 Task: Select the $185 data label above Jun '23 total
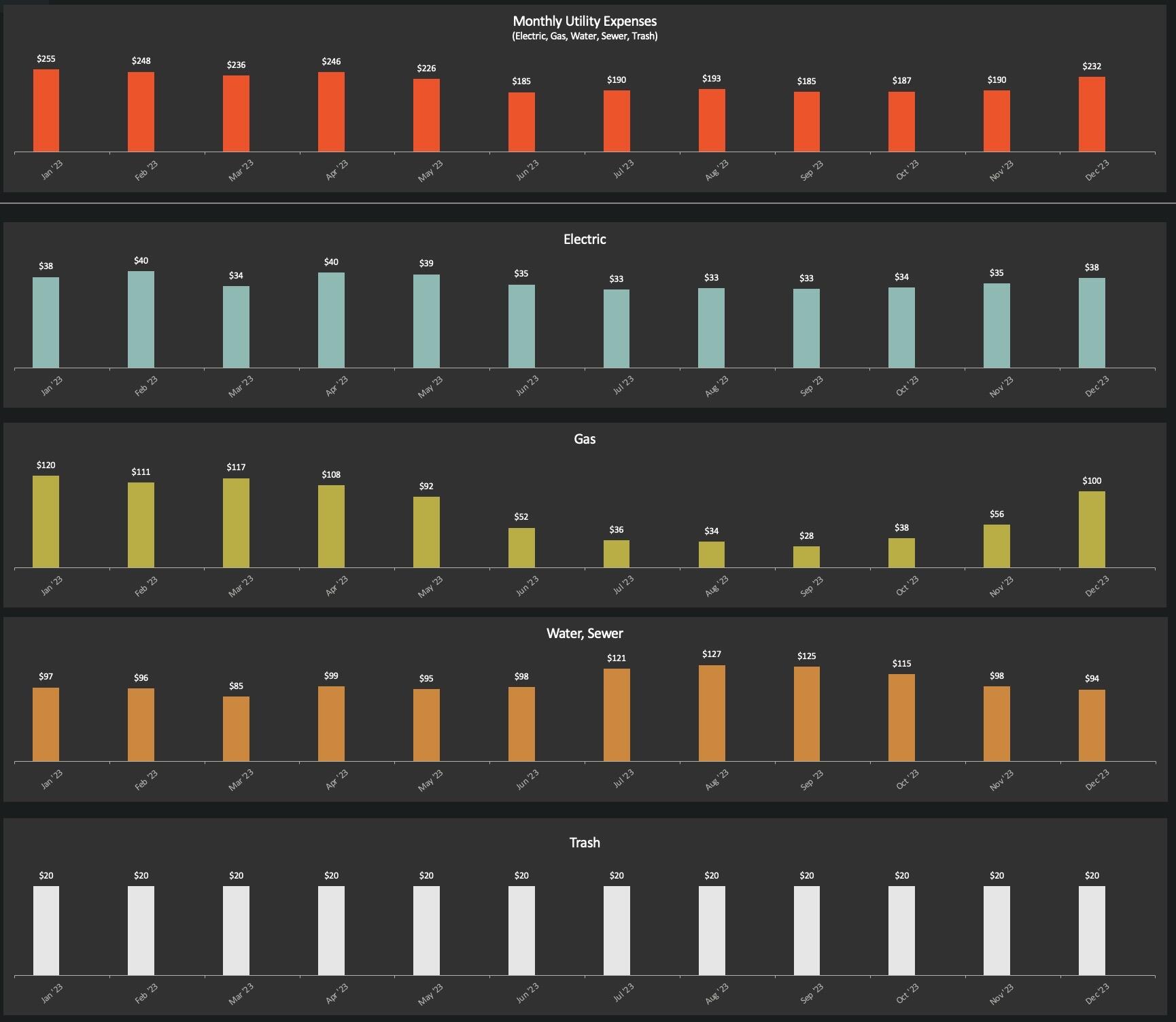(x=521, y=81)
